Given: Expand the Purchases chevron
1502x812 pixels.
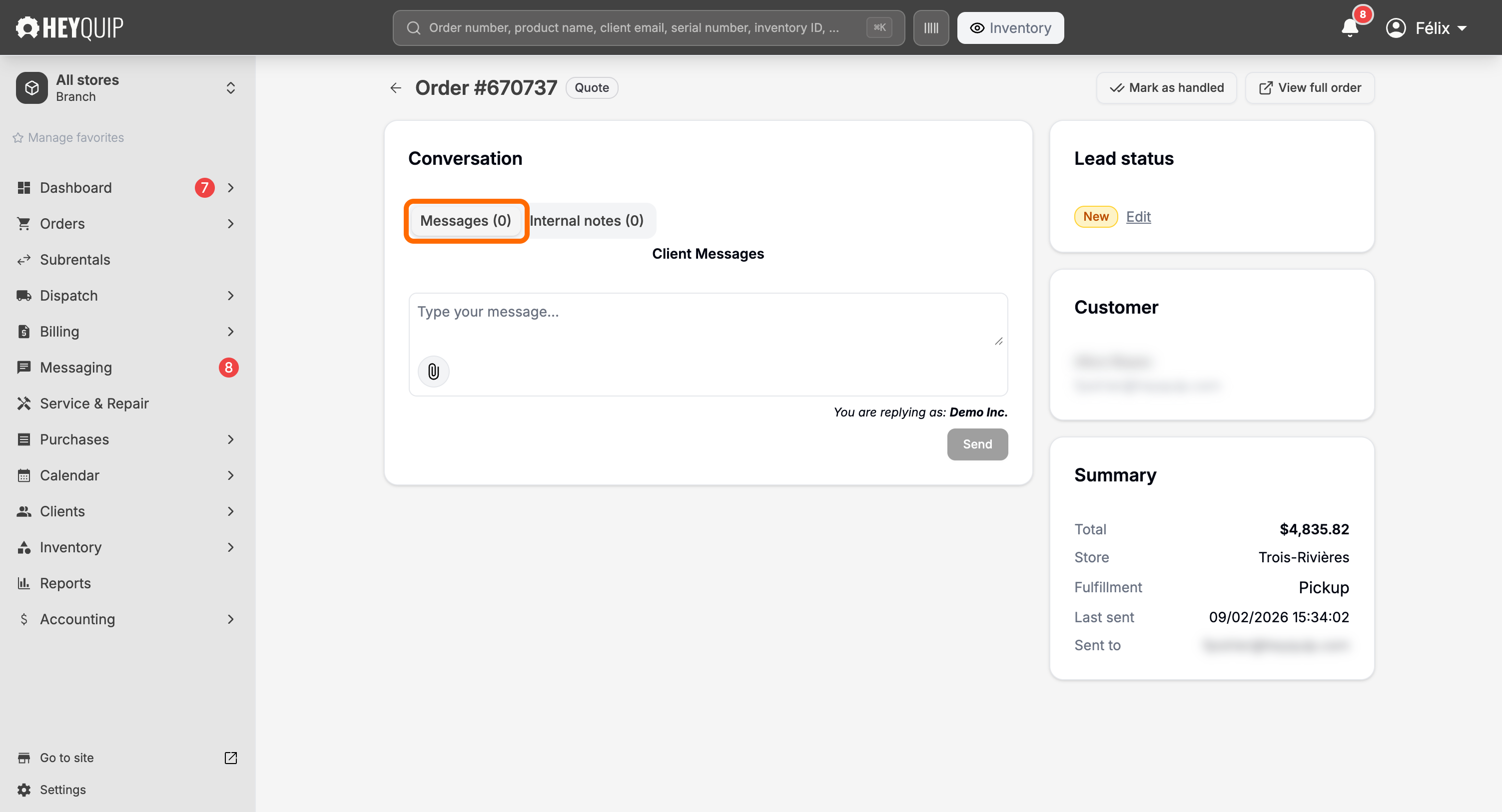Looking at the screenshot, I should tap(231, 439).
